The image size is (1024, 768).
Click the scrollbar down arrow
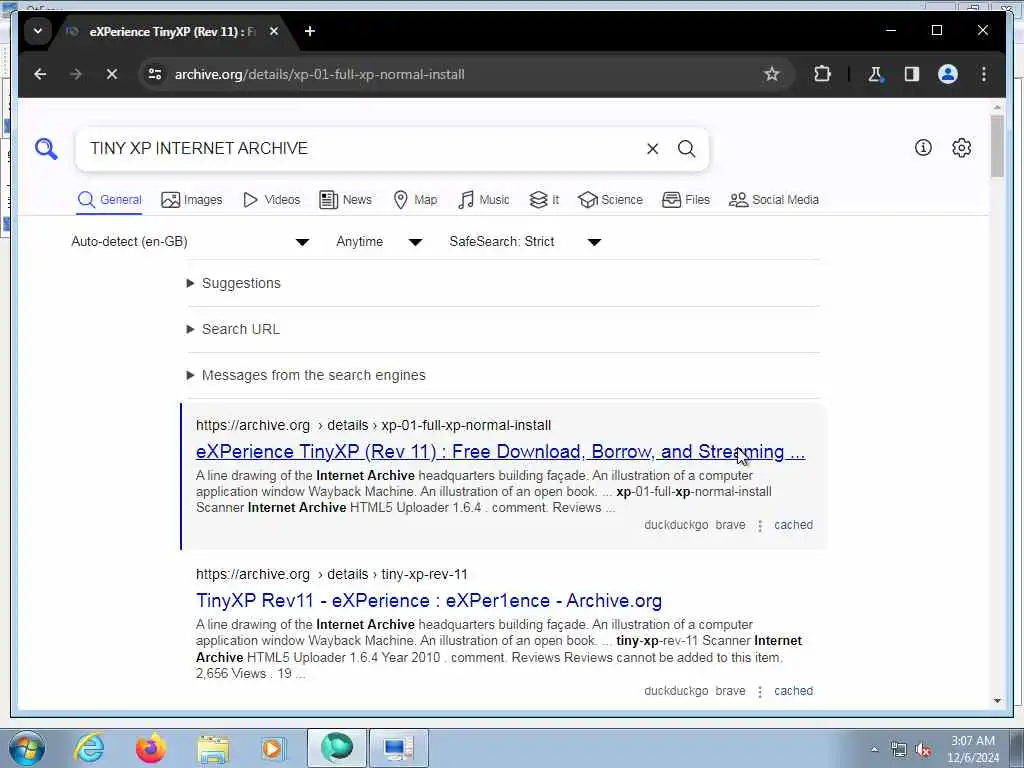997,701
